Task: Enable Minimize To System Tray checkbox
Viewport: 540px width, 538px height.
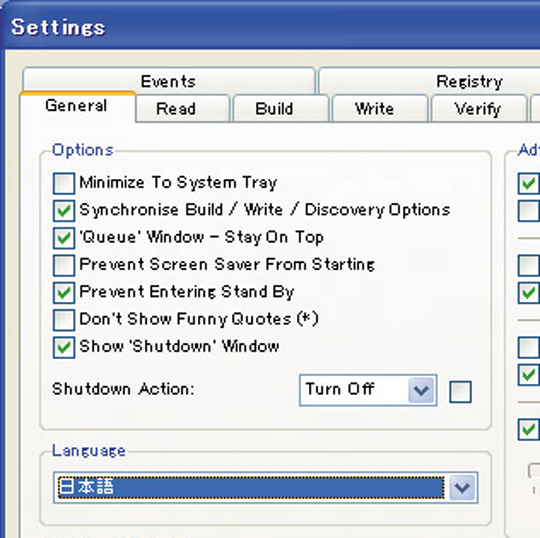Action: click(x=64, y=183)
